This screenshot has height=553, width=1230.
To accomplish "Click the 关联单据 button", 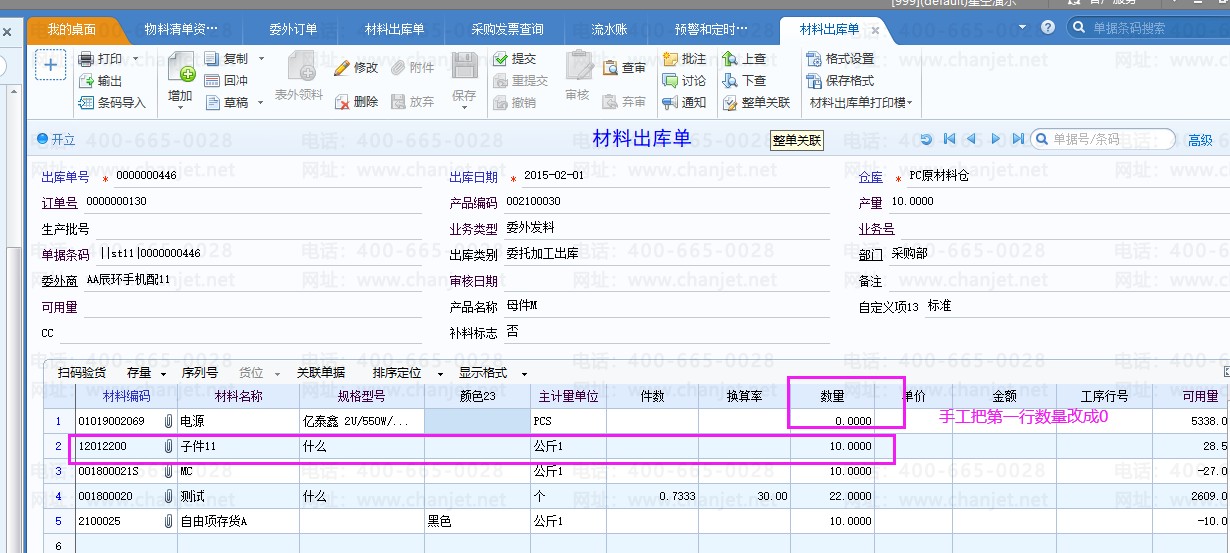I will coord(321,373).
